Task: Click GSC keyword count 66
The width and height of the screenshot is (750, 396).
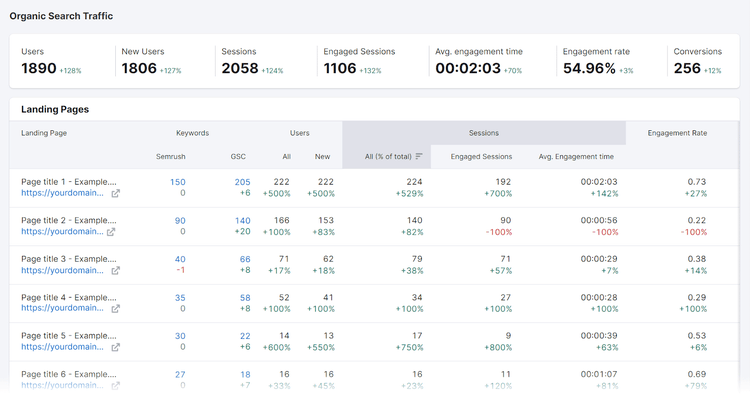Action: pyautogui.click(x=245, y=259)
